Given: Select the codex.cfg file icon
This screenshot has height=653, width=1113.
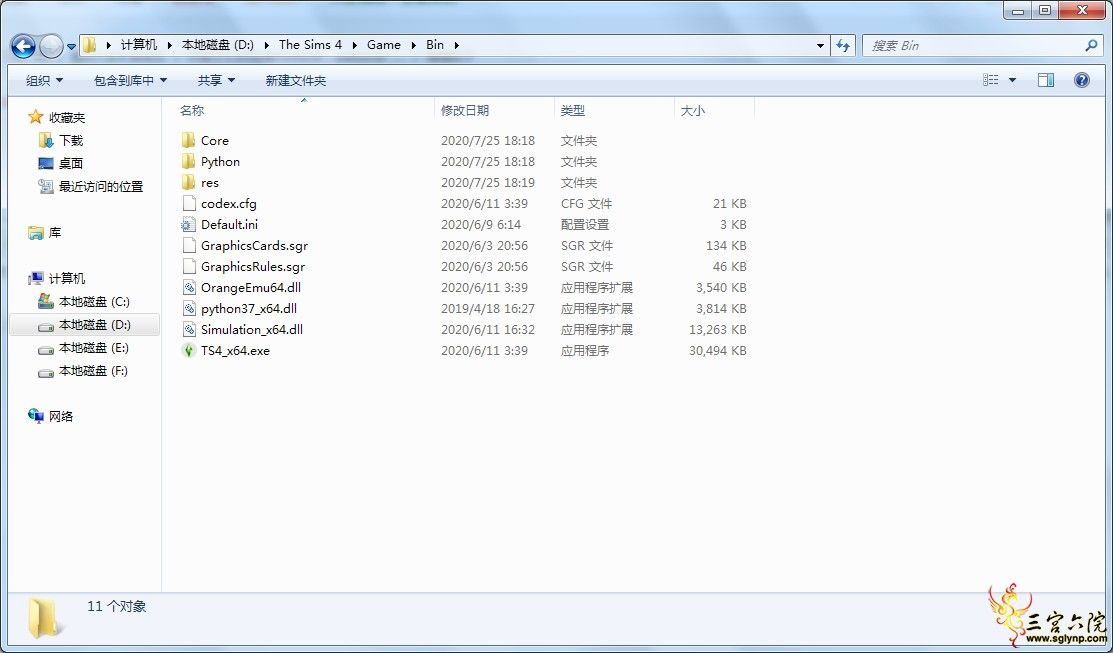Looking at the screenshot, I should (188, 204).
